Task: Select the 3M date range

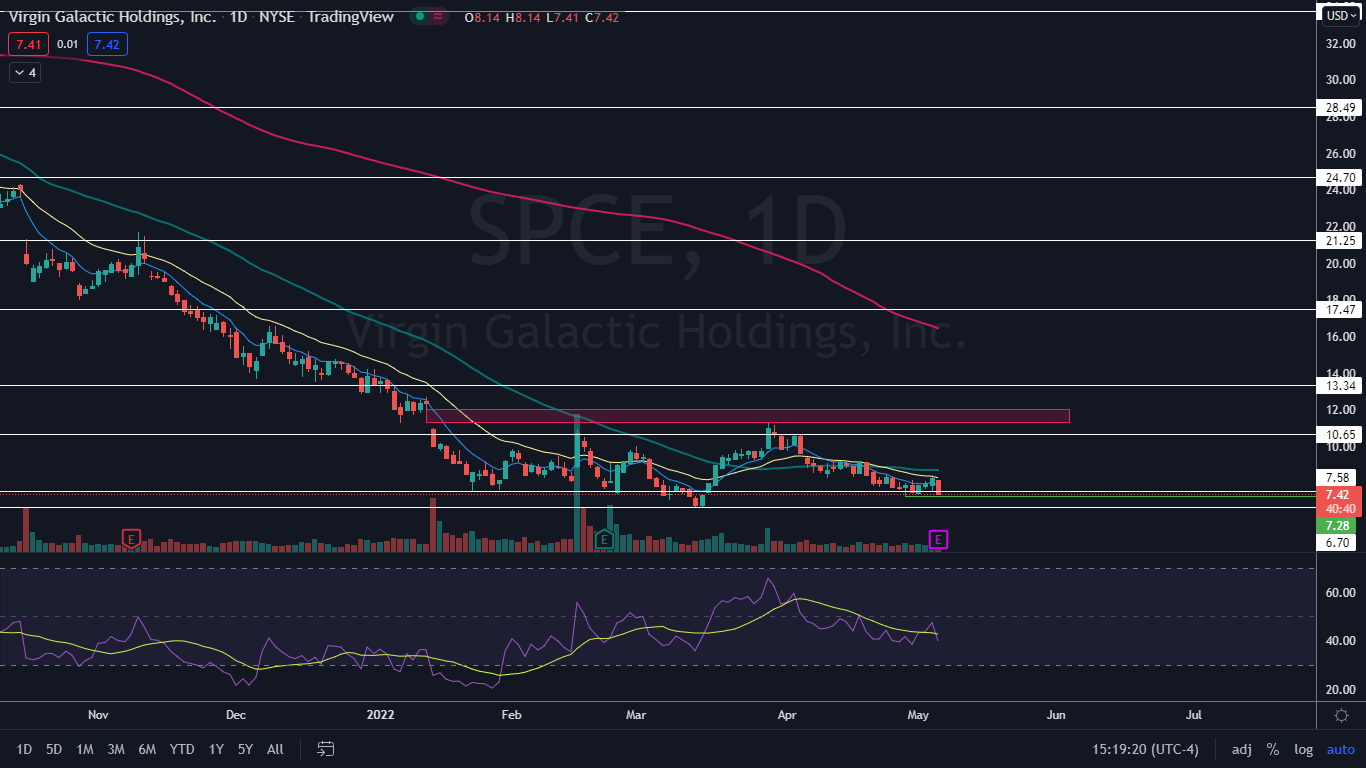Action: (116, 749)
